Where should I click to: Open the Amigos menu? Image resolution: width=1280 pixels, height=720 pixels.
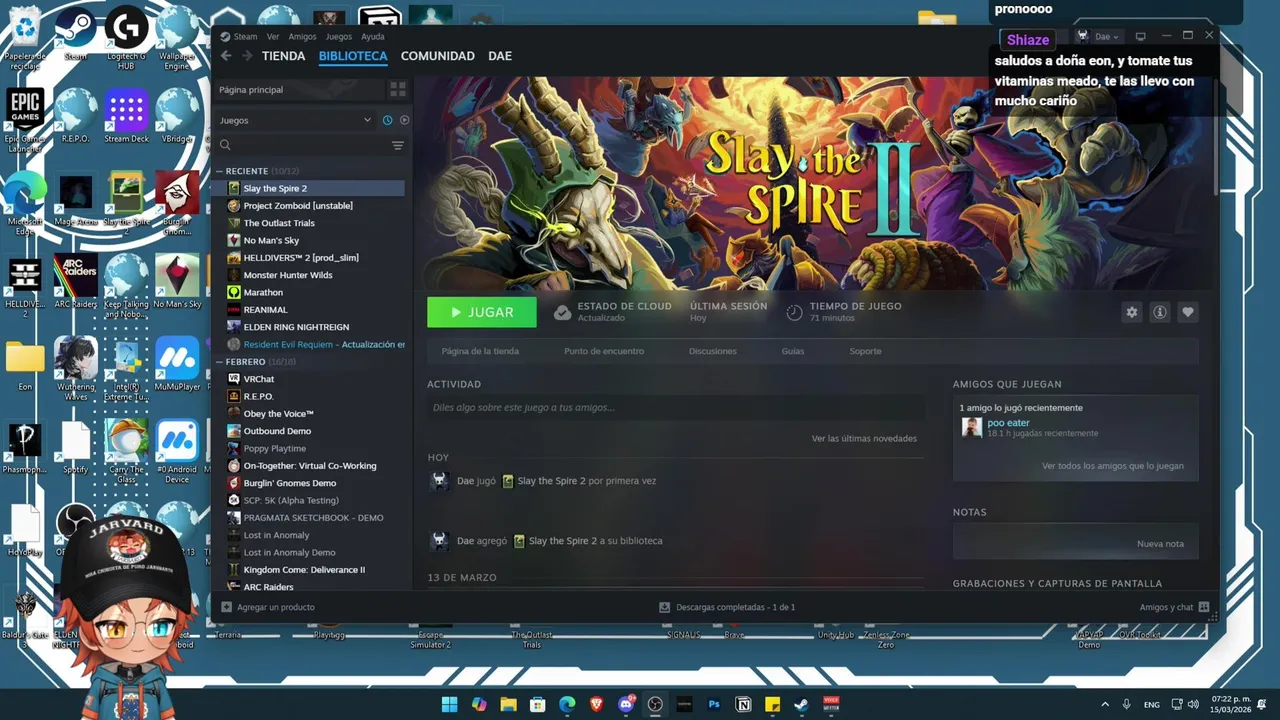302,36
